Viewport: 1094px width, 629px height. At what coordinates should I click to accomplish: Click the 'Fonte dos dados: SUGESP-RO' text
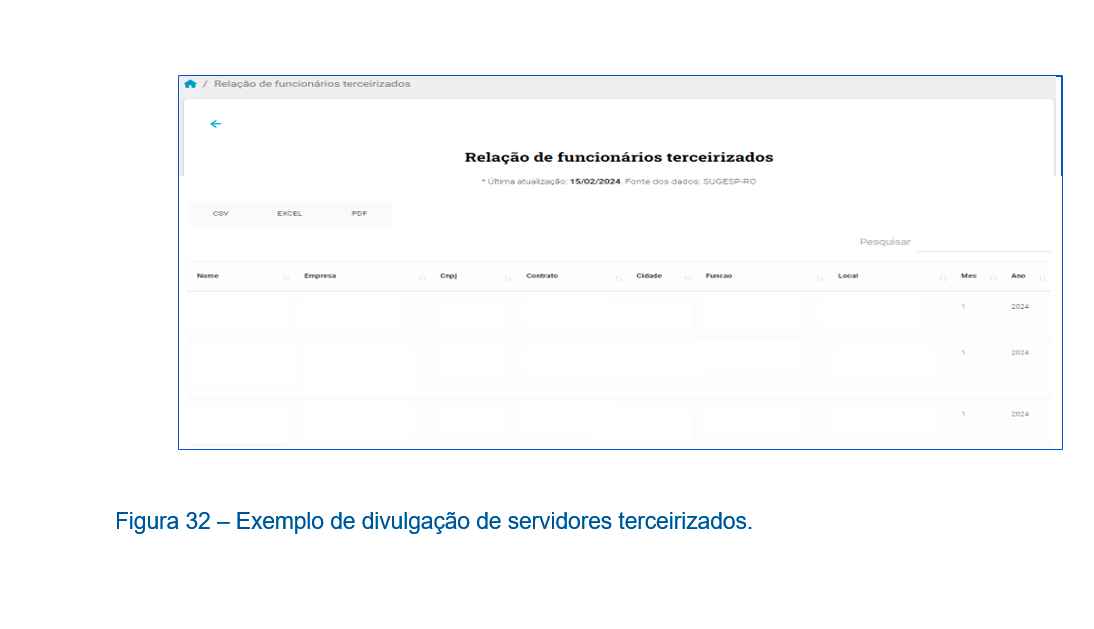point(691,181)
